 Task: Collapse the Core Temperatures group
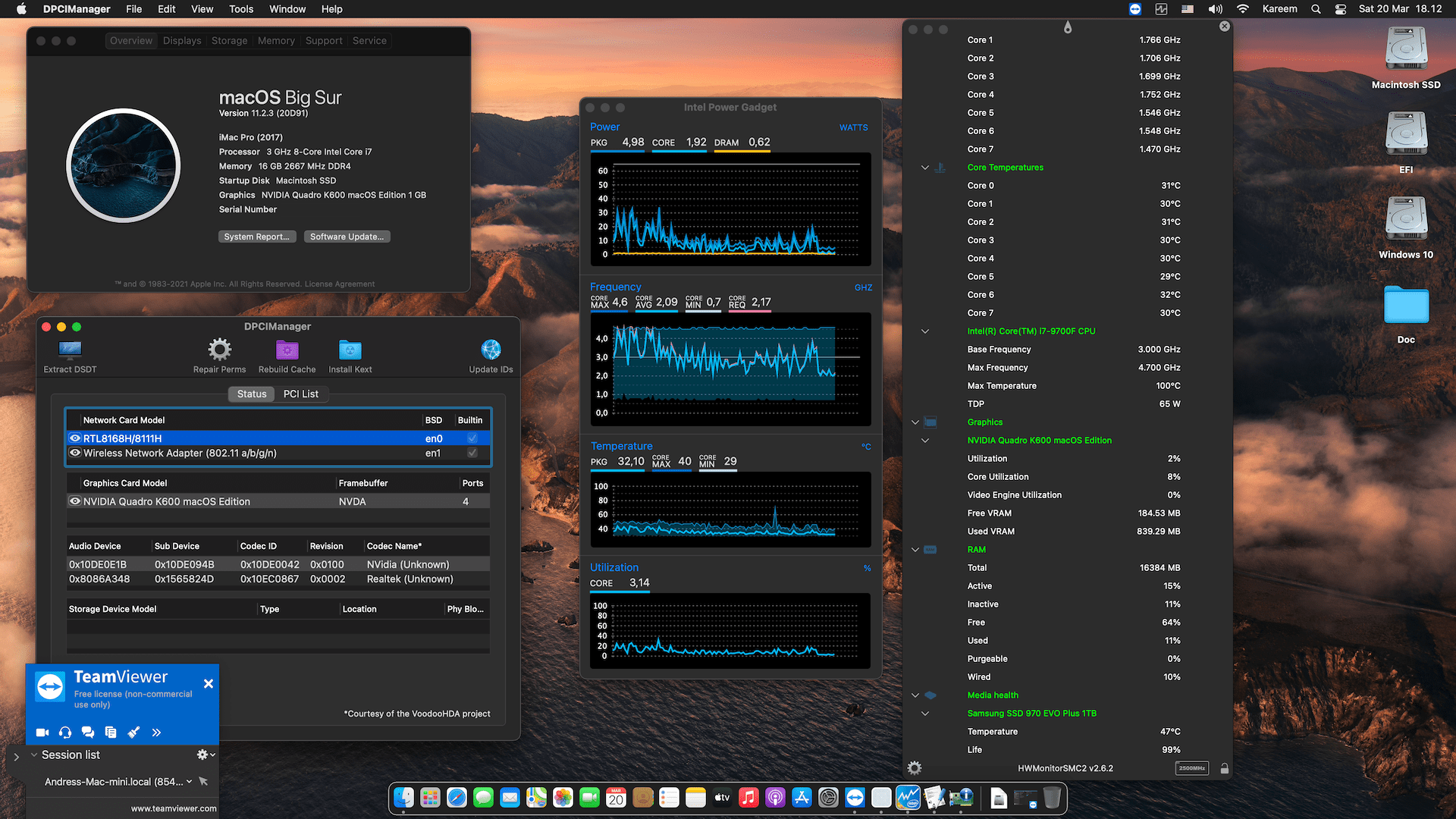(x=925, y=168)
